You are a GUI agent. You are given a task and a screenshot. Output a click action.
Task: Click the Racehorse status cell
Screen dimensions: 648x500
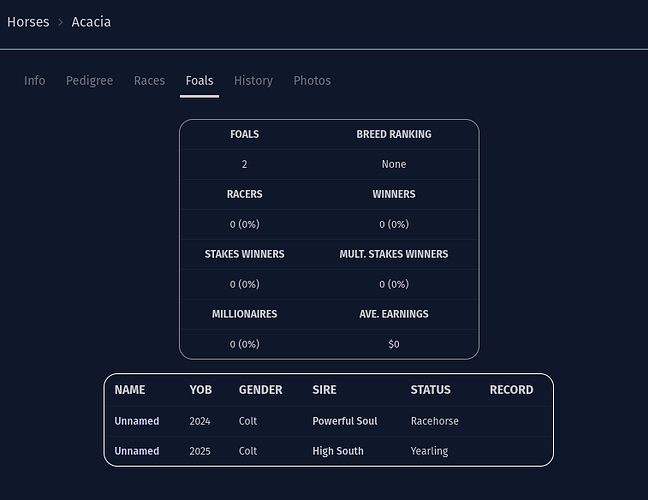pyautogui.click(x=434, y=421)
